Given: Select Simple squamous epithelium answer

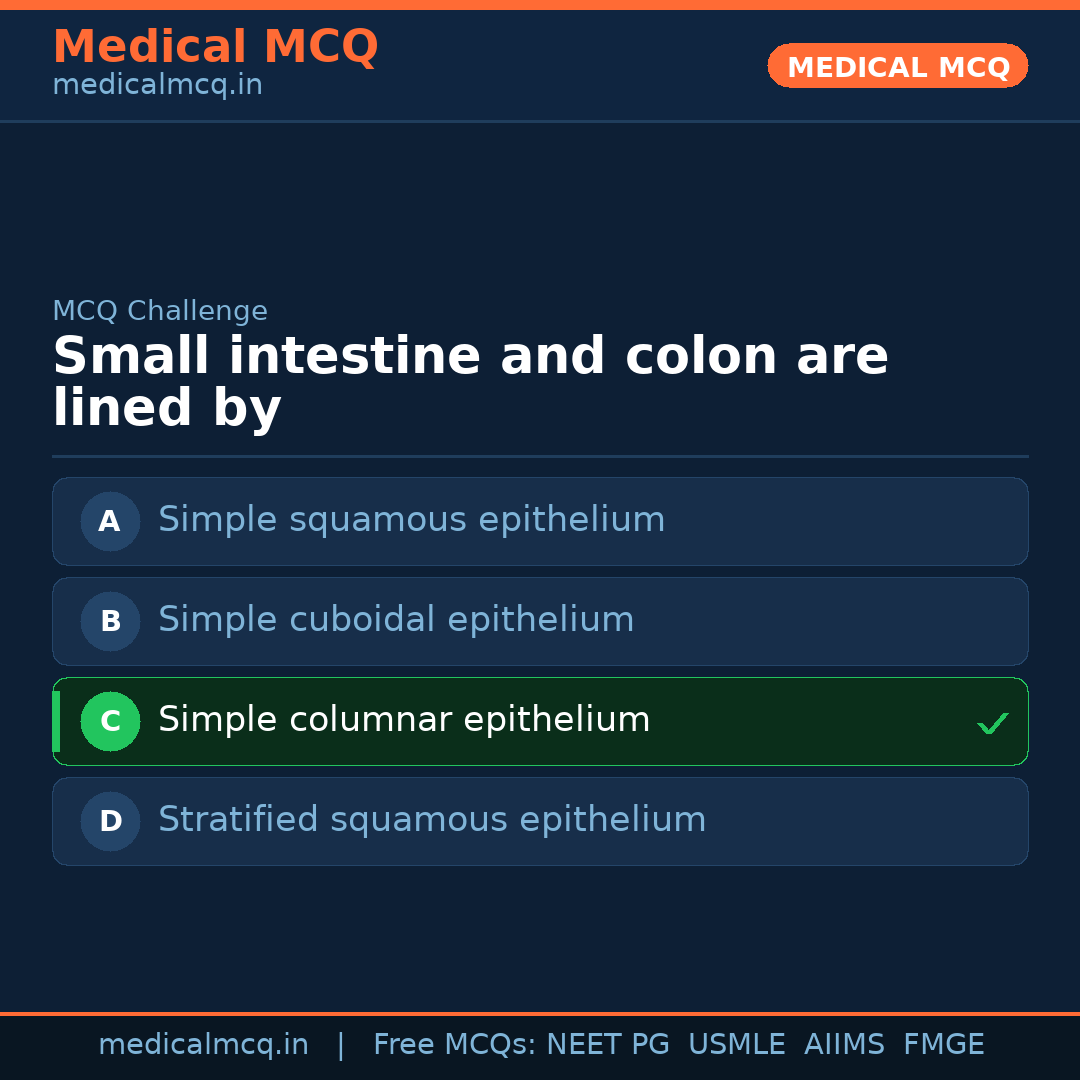Looking at the screenshot, I should [x=411, y=520].
